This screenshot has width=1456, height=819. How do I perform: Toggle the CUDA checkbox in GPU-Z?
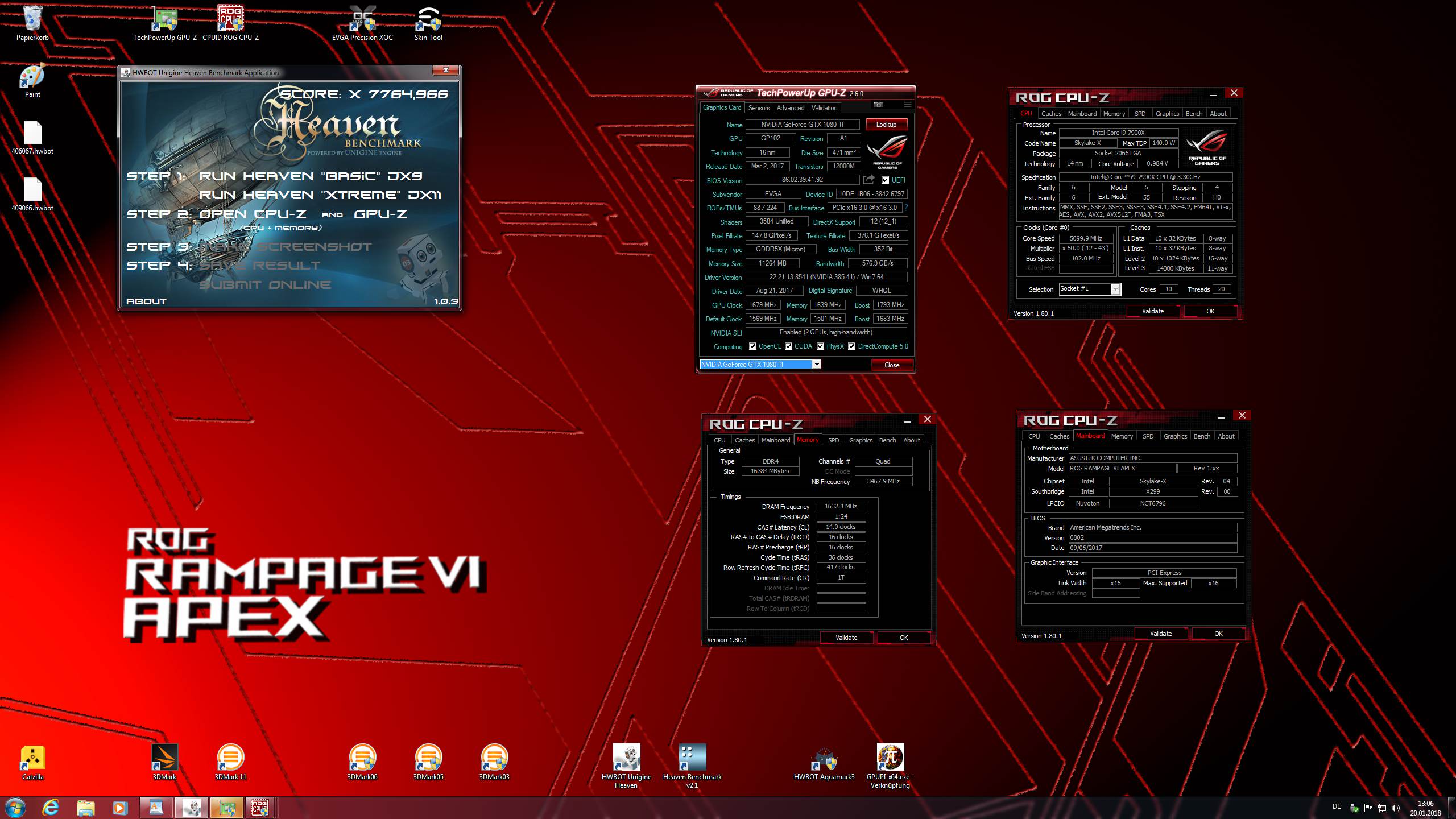(x=789, y=346)
